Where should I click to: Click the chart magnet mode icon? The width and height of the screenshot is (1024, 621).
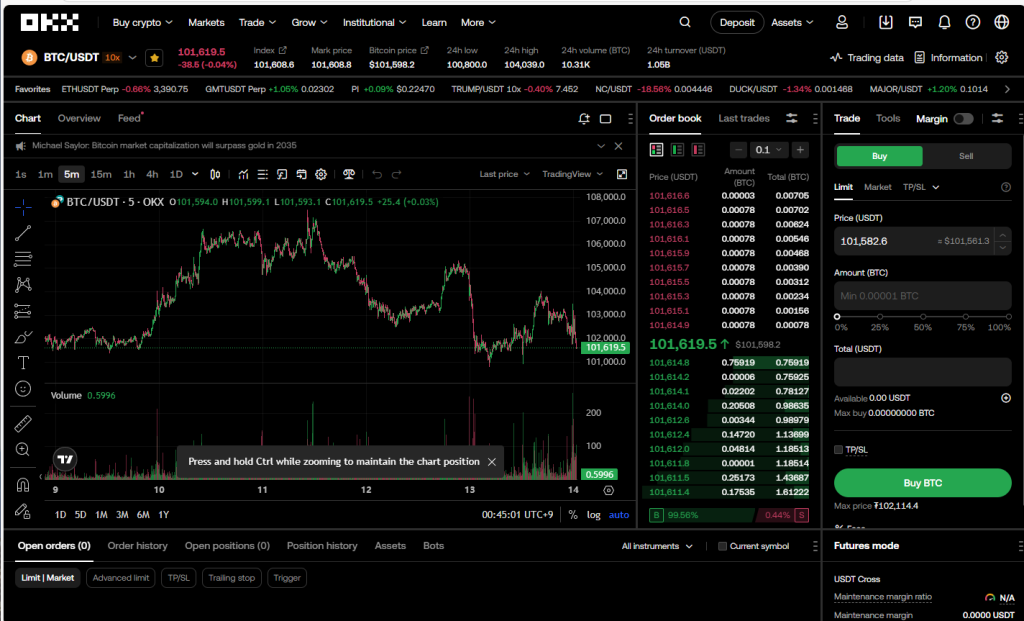(23, 485)
